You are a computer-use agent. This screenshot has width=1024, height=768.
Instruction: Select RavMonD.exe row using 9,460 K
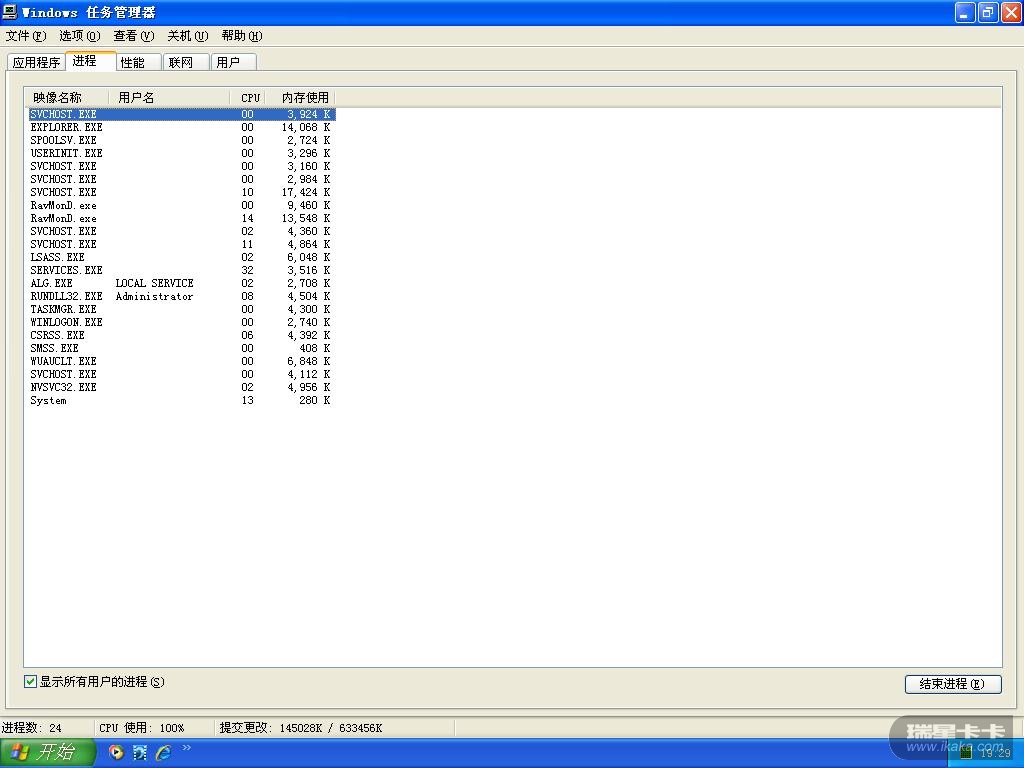point(181,205)
